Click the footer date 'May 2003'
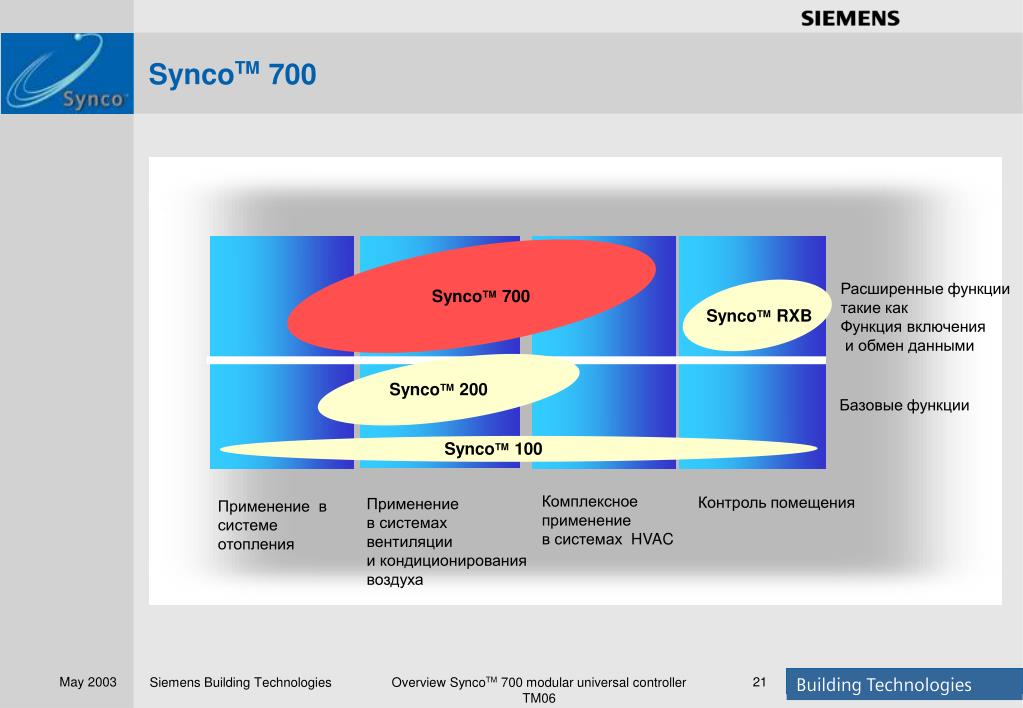 coord(87,682)
